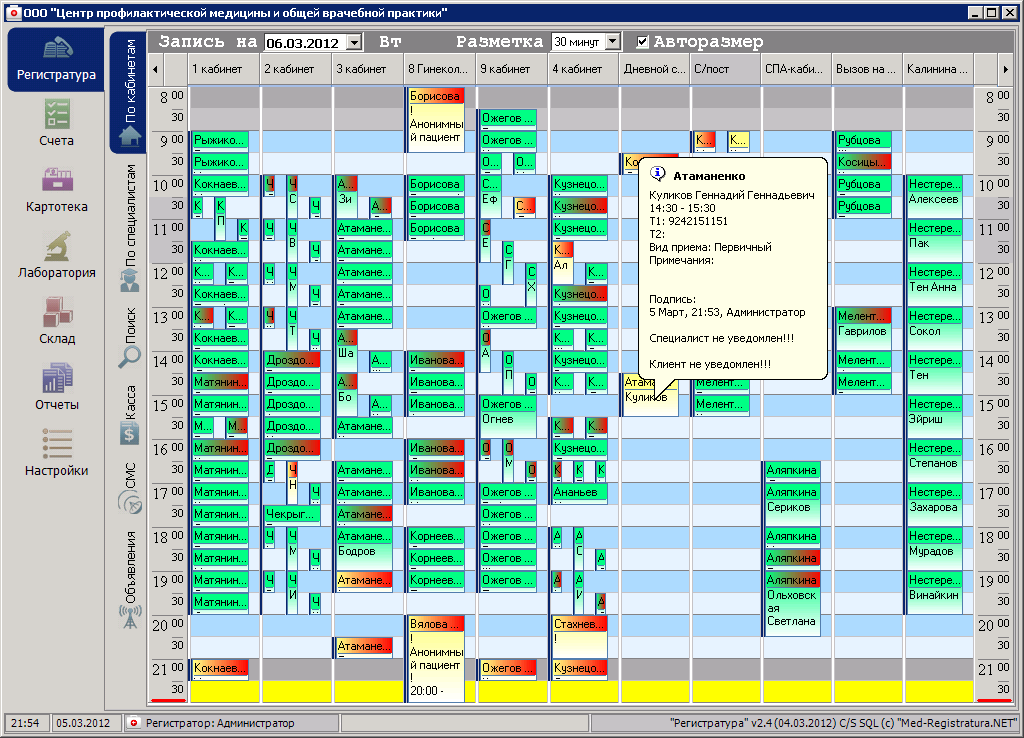Select the Корнеев... appointment at 18:00
The height and width of the screenshot is (738, 1024).
[436, 536]
